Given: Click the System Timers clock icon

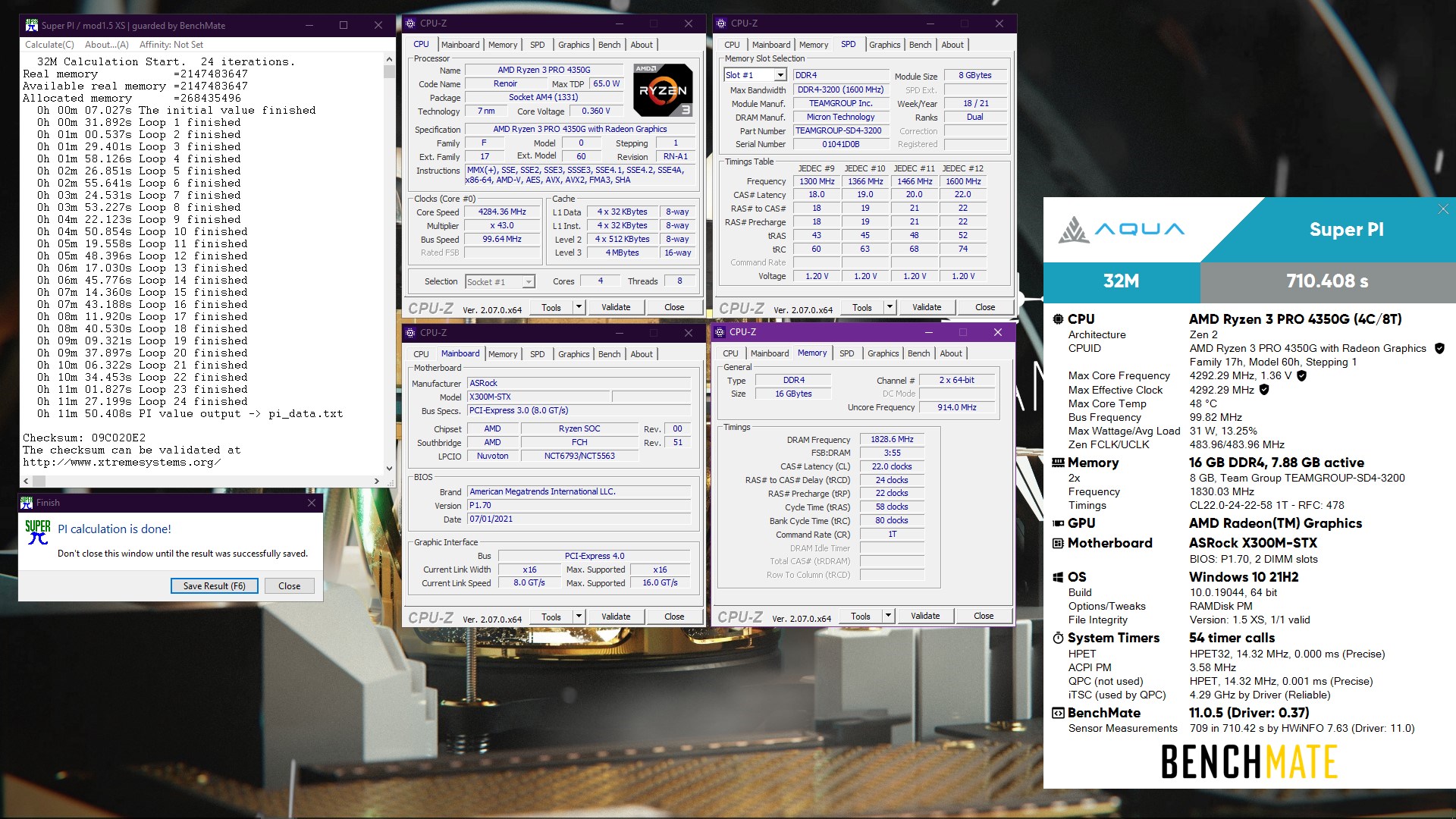Looking at the screenshot, I should (x=1058, y=638).
